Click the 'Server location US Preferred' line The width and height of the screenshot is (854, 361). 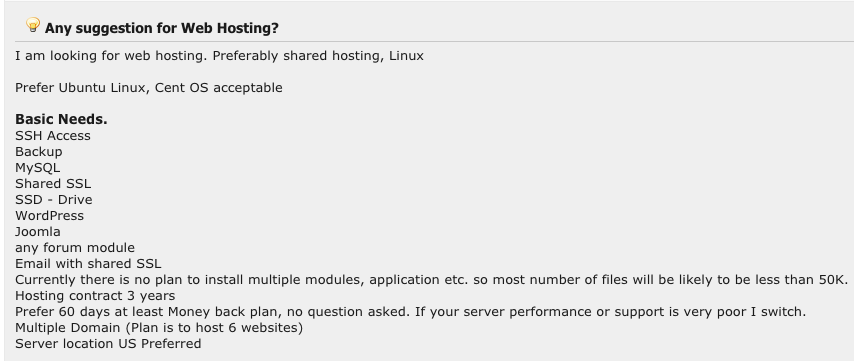point(108,344)
